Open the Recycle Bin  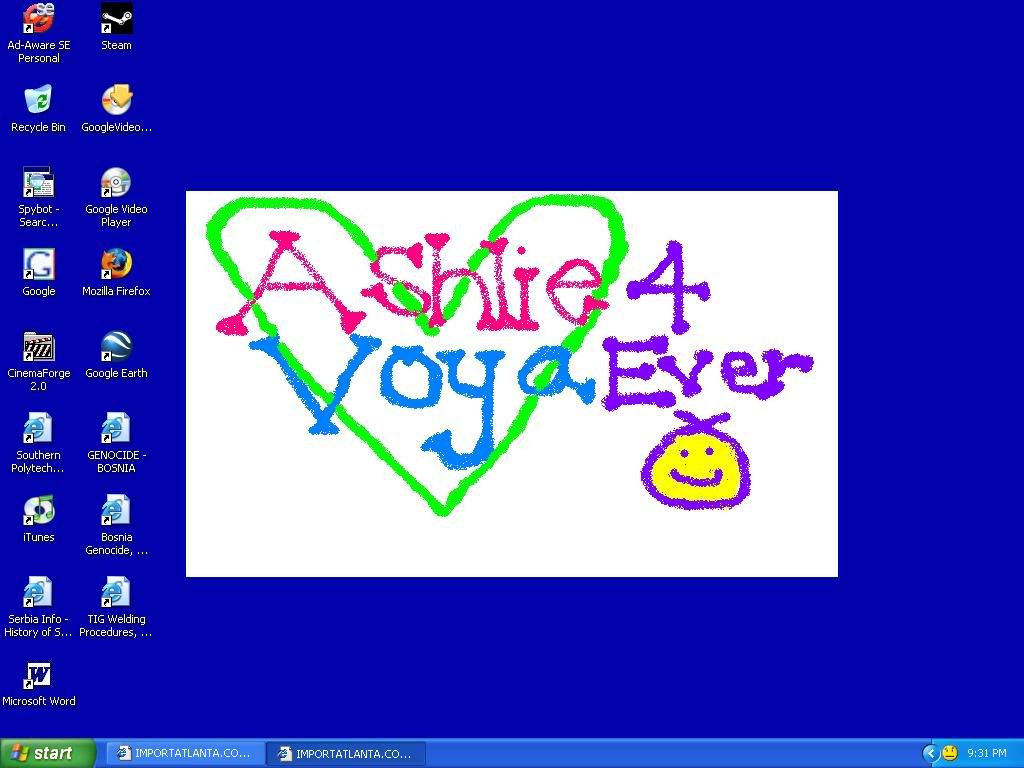click(x=38, y=101)
